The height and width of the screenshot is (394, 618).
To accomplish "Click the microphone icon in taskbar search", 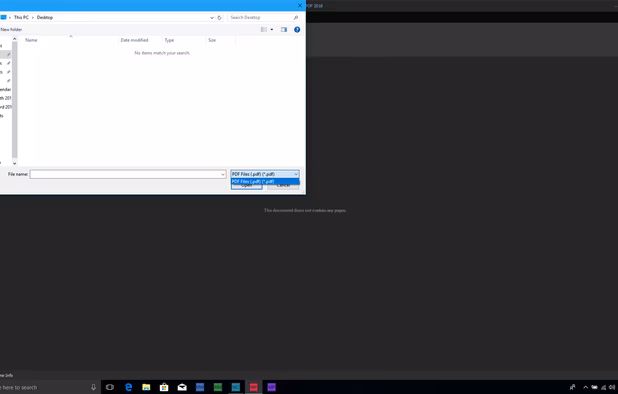I will point(93,387).
